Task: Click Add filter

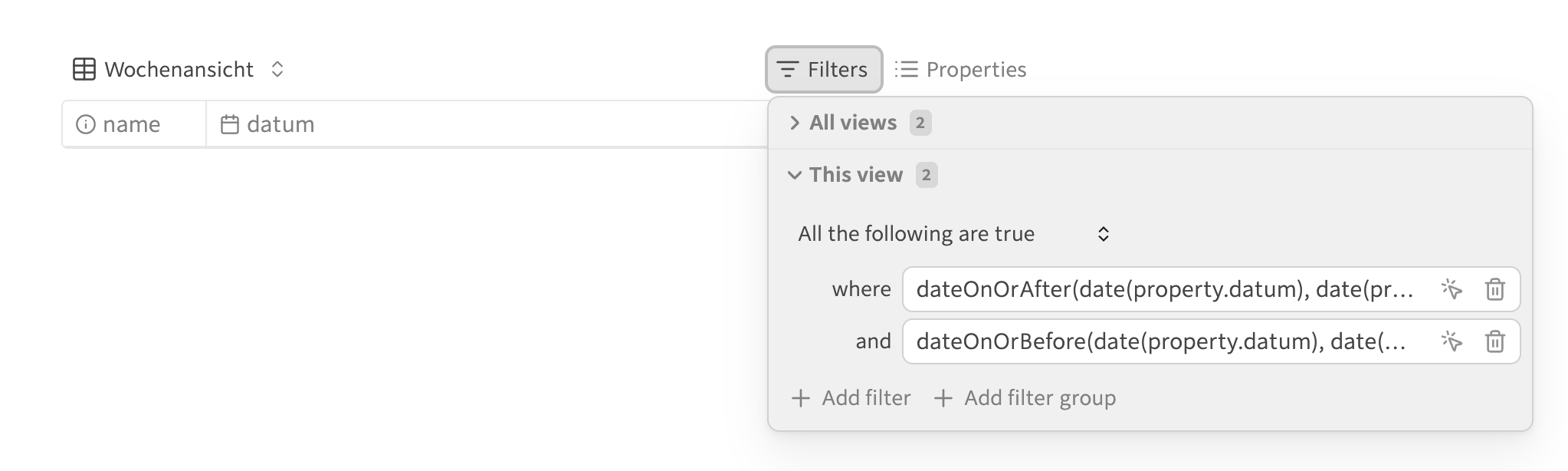Action: pos(851,398)
